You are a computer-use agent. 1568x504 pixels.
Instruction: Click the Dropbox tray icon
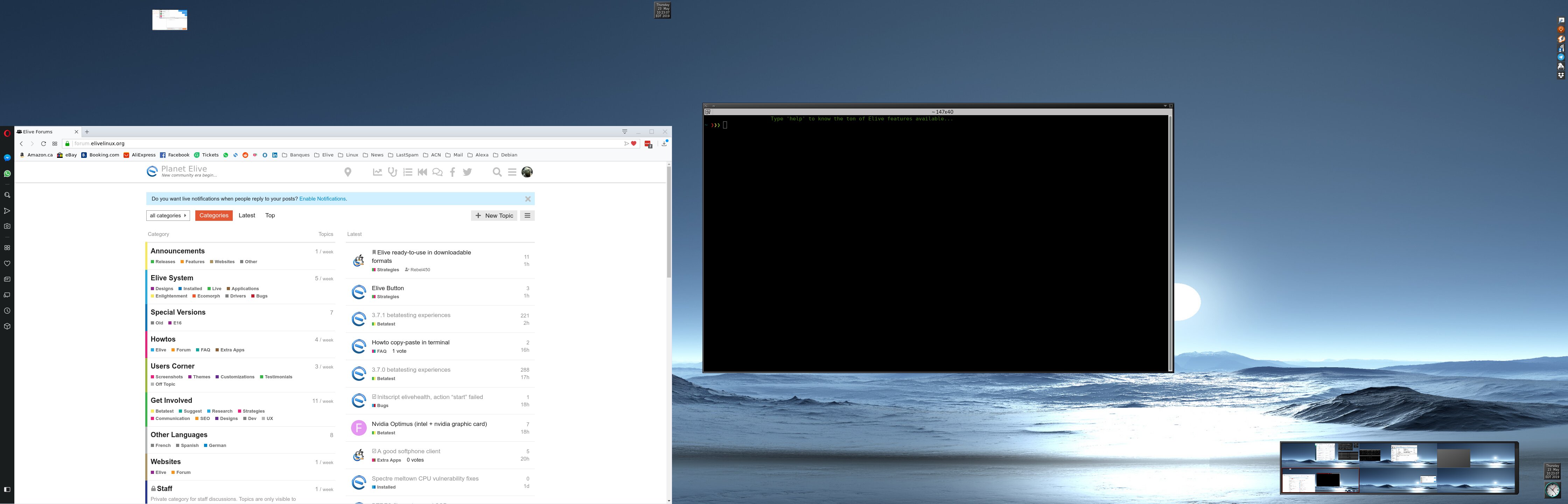[x=1561, y=76]
